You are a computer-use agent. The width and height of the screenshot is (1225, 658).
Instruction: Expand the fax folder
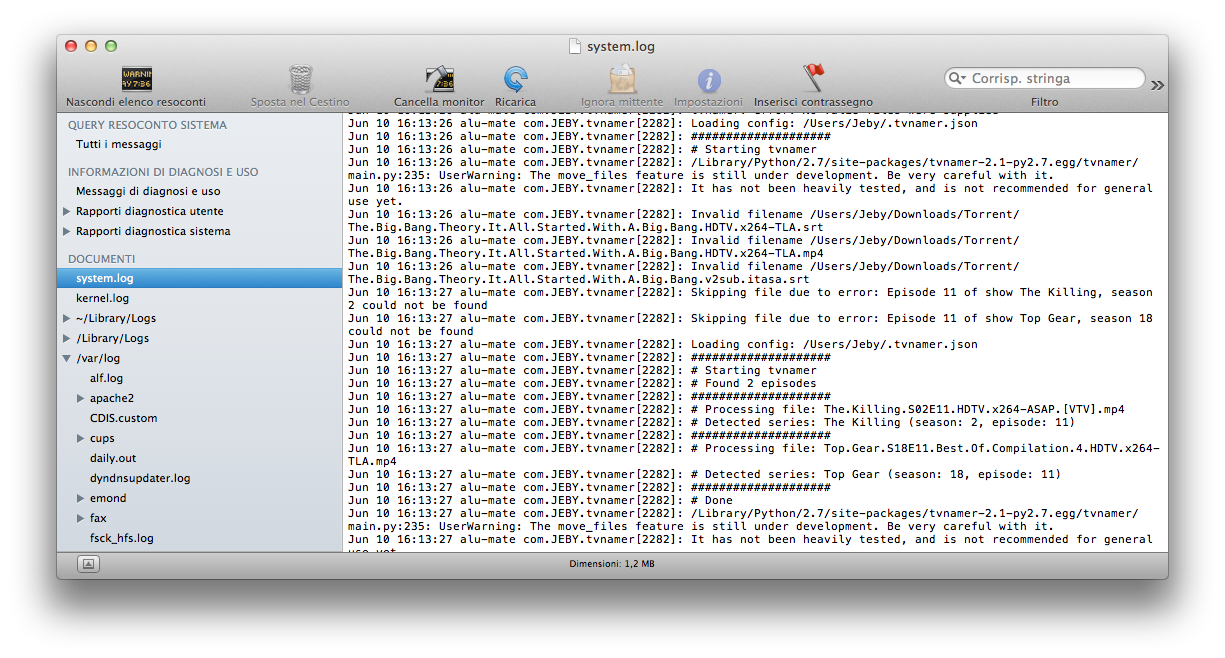81,518
